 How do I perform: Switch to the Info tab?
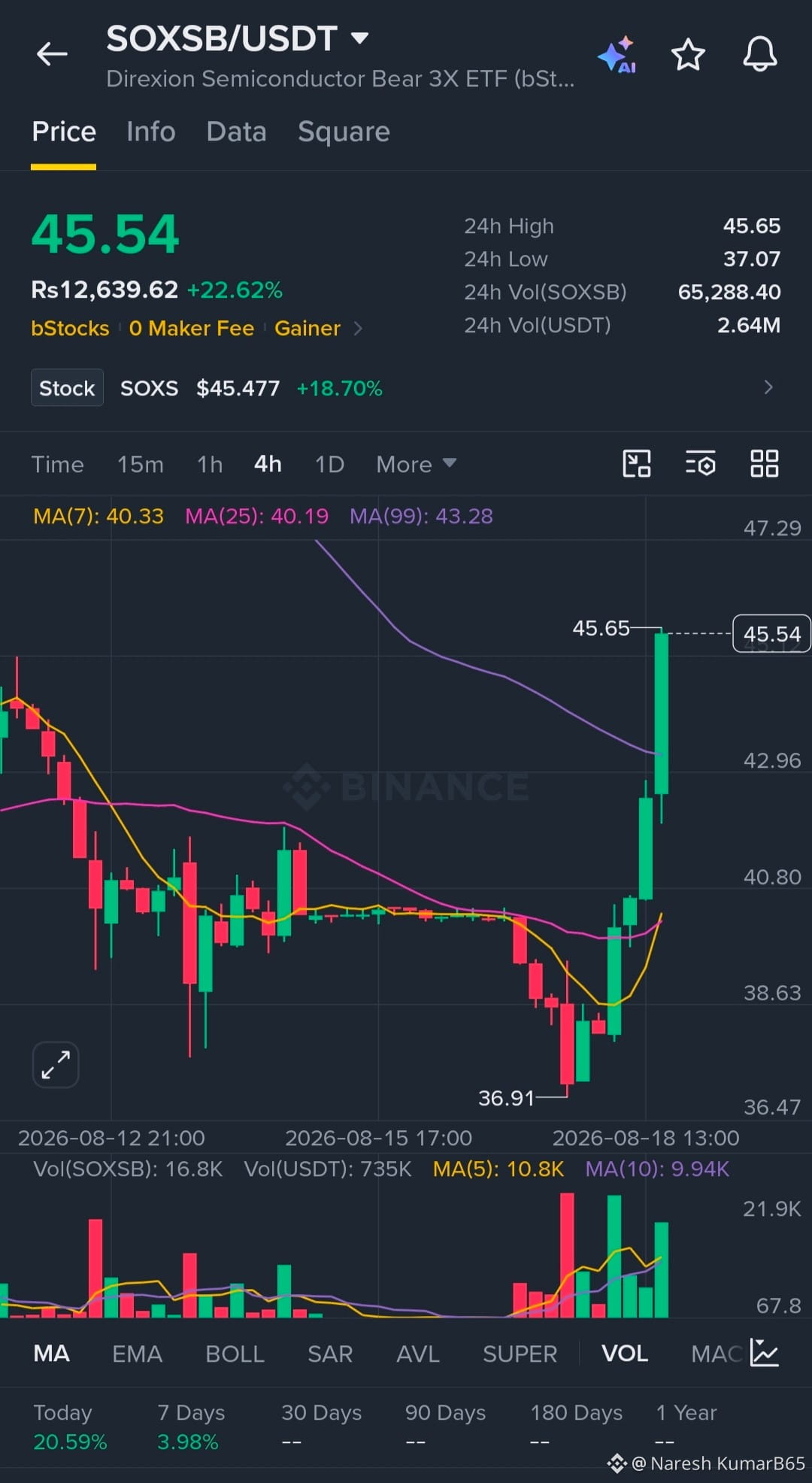tap(151, 132)
